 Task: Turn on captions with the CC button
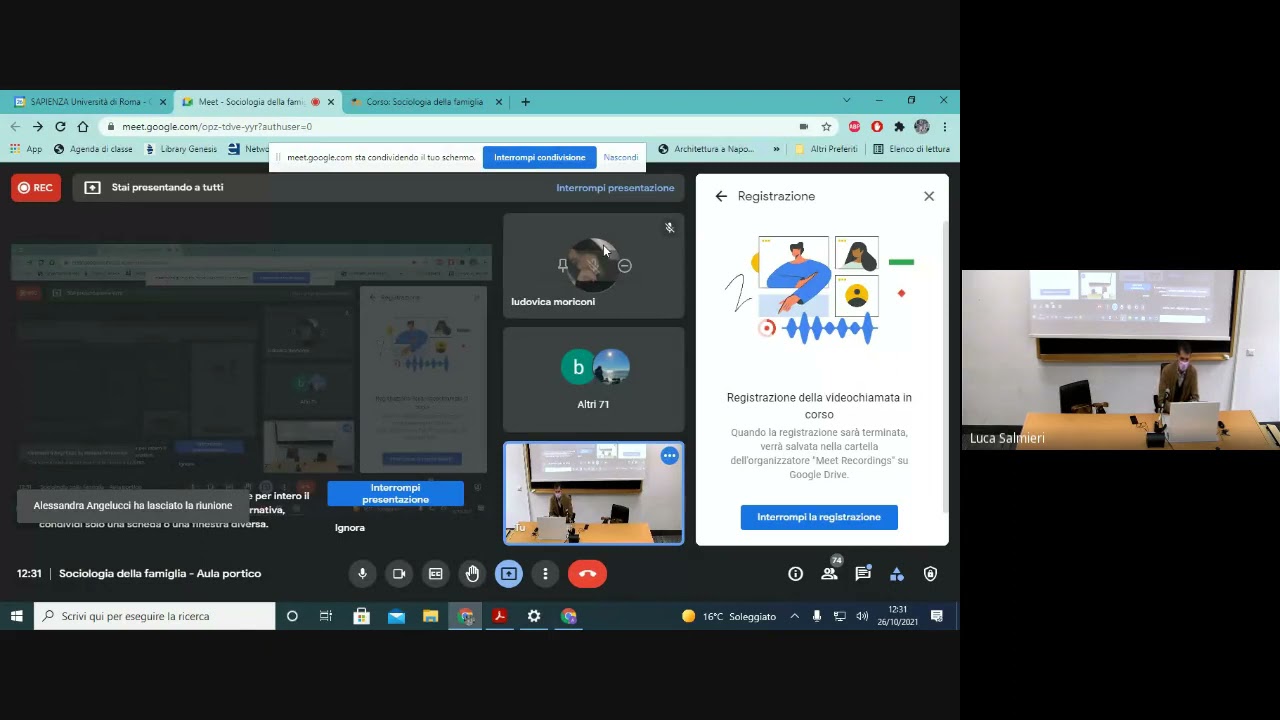(436, 574)
